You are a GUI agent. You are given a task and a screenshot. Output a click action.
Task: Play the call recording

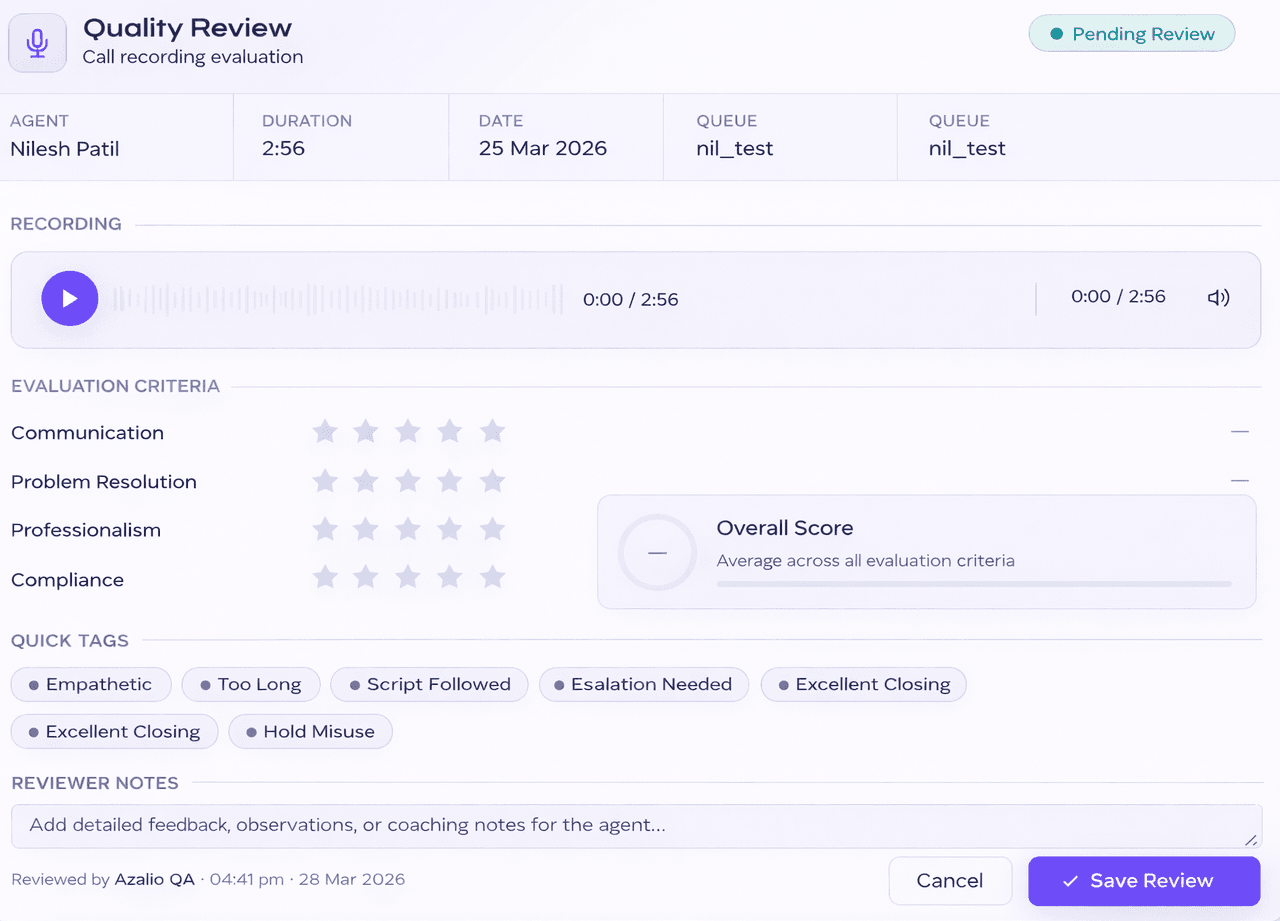(x=69, y=298)
